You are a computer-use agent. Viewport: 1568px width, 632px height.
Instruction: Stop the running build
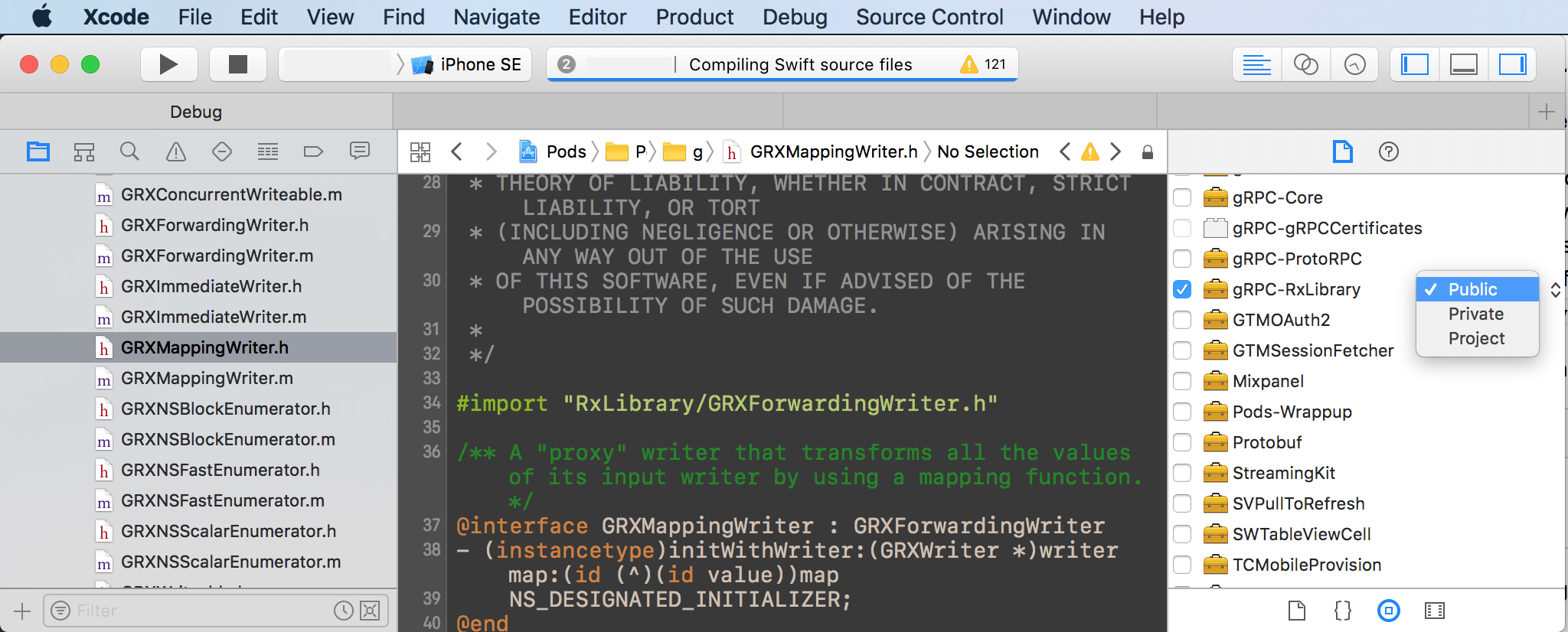[x=238, y=64]
